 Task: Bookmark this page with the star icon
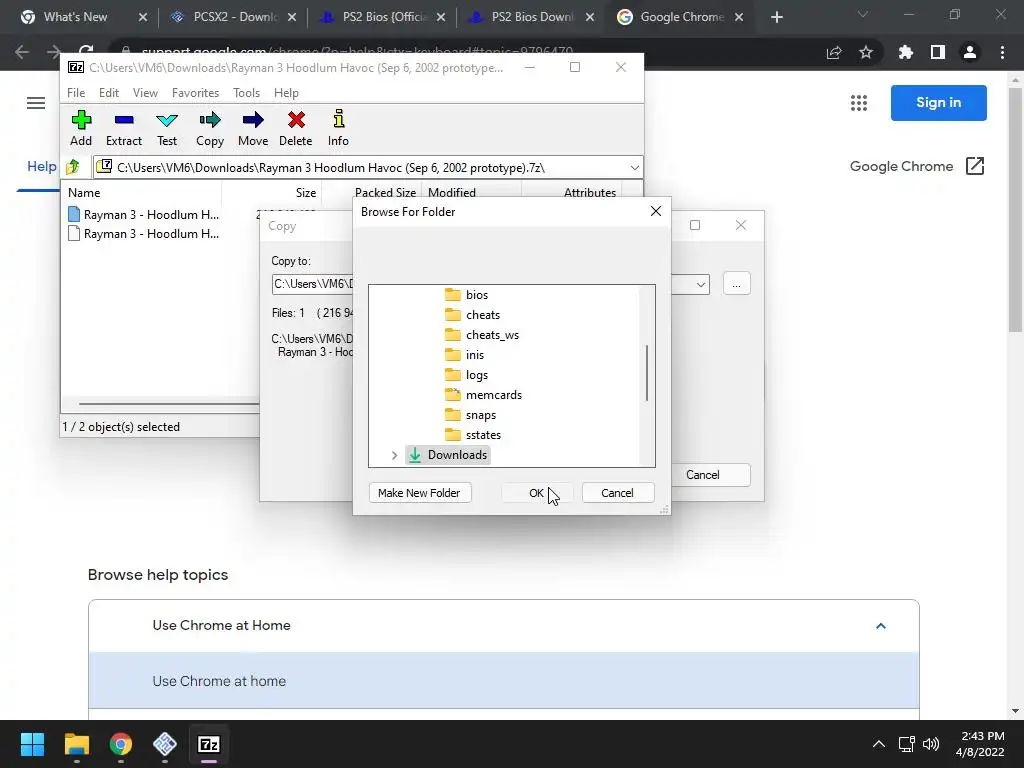pos(866,52)
